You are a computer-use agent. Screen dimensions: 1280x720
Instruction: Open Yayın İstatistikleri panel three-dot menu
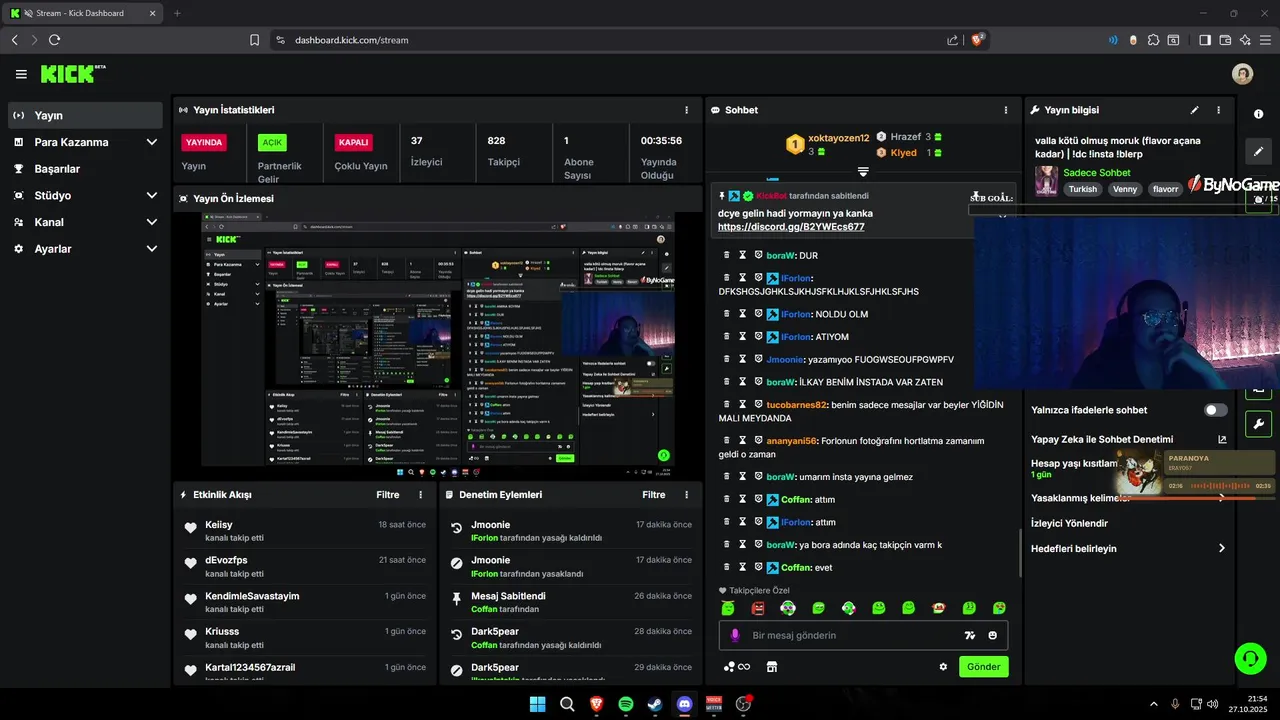(686, 110)
